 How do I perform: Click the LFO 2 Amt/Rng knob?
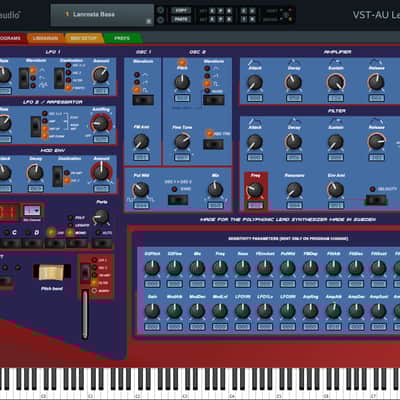tap(100, 124)
